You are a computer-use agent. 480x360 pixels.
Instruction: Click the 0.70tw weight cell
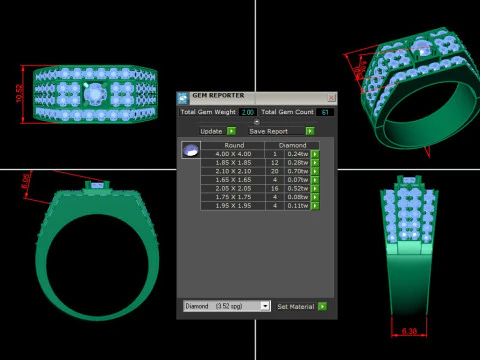pyautogui.click(x=297, y=171)
